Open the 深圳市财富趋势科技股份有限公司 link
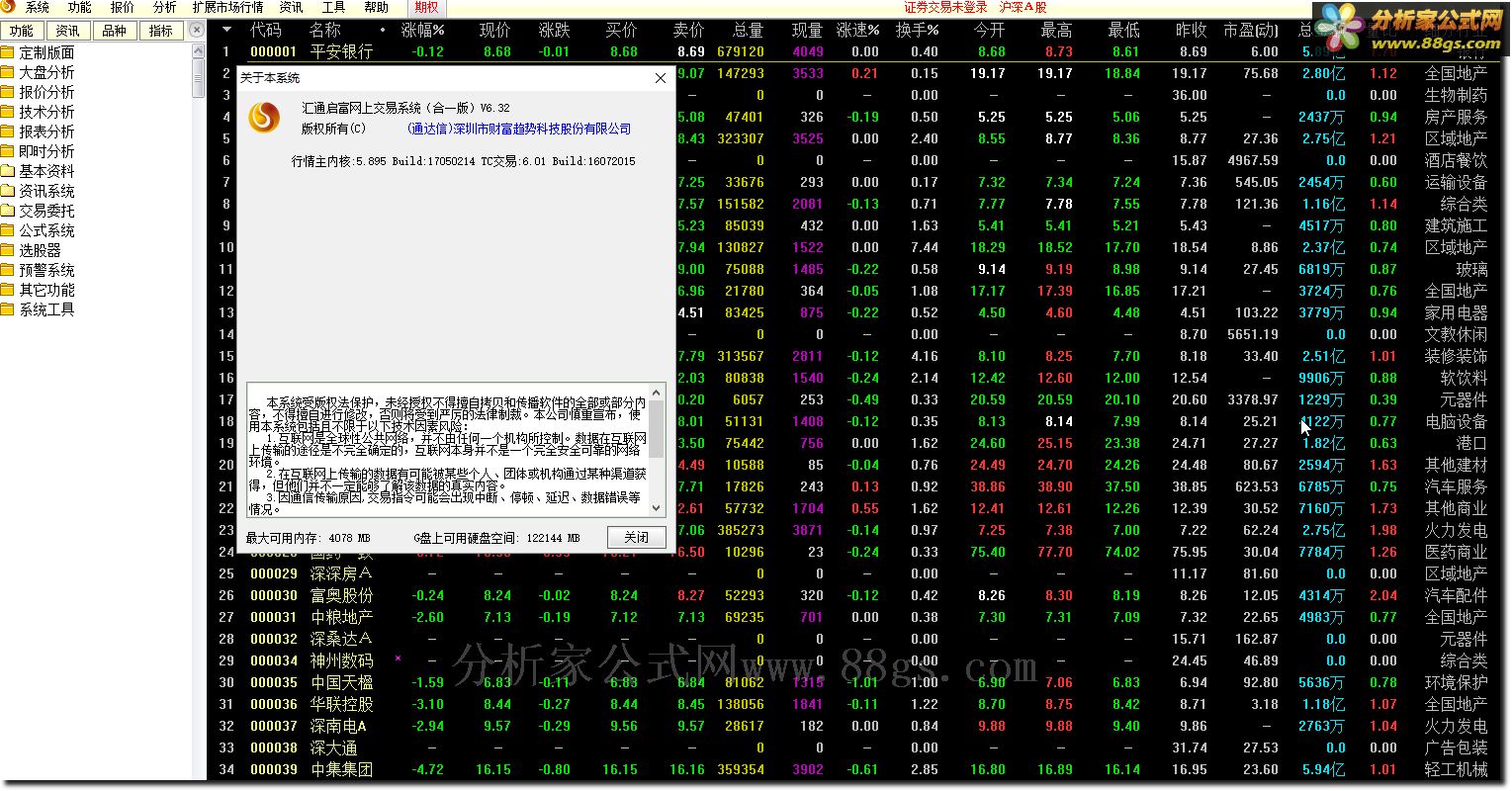Viewport: 1512px width, 791px height. click(518, 129)
